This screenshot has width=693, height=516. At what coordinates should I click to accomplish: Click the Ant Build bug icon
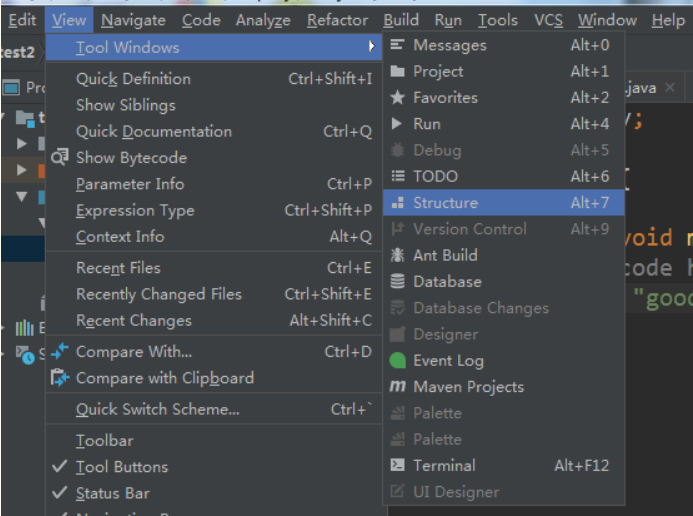(x=397, y=255)
